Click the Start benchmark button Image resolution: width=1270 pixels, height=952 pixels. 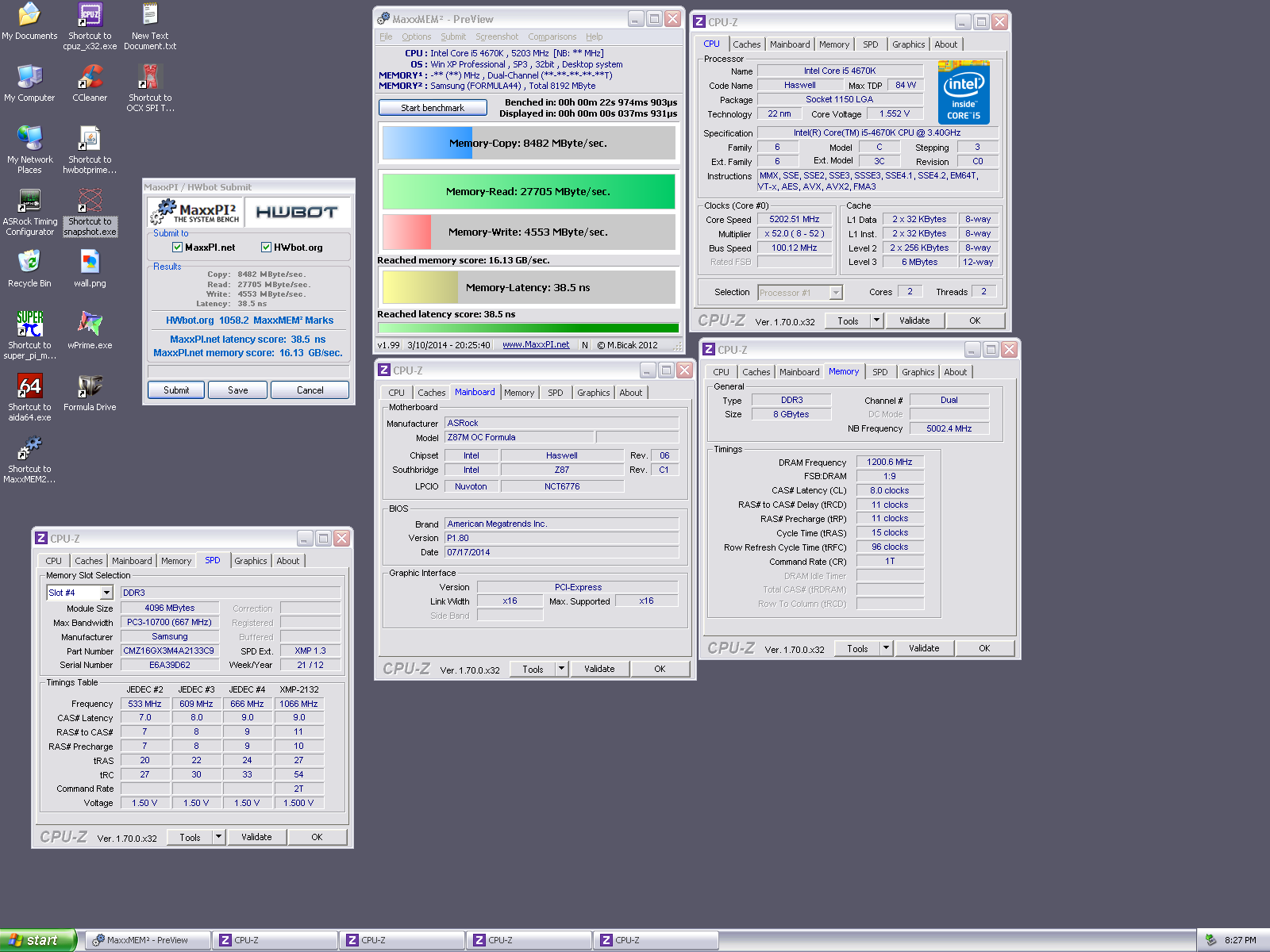(x=433, y=108)
